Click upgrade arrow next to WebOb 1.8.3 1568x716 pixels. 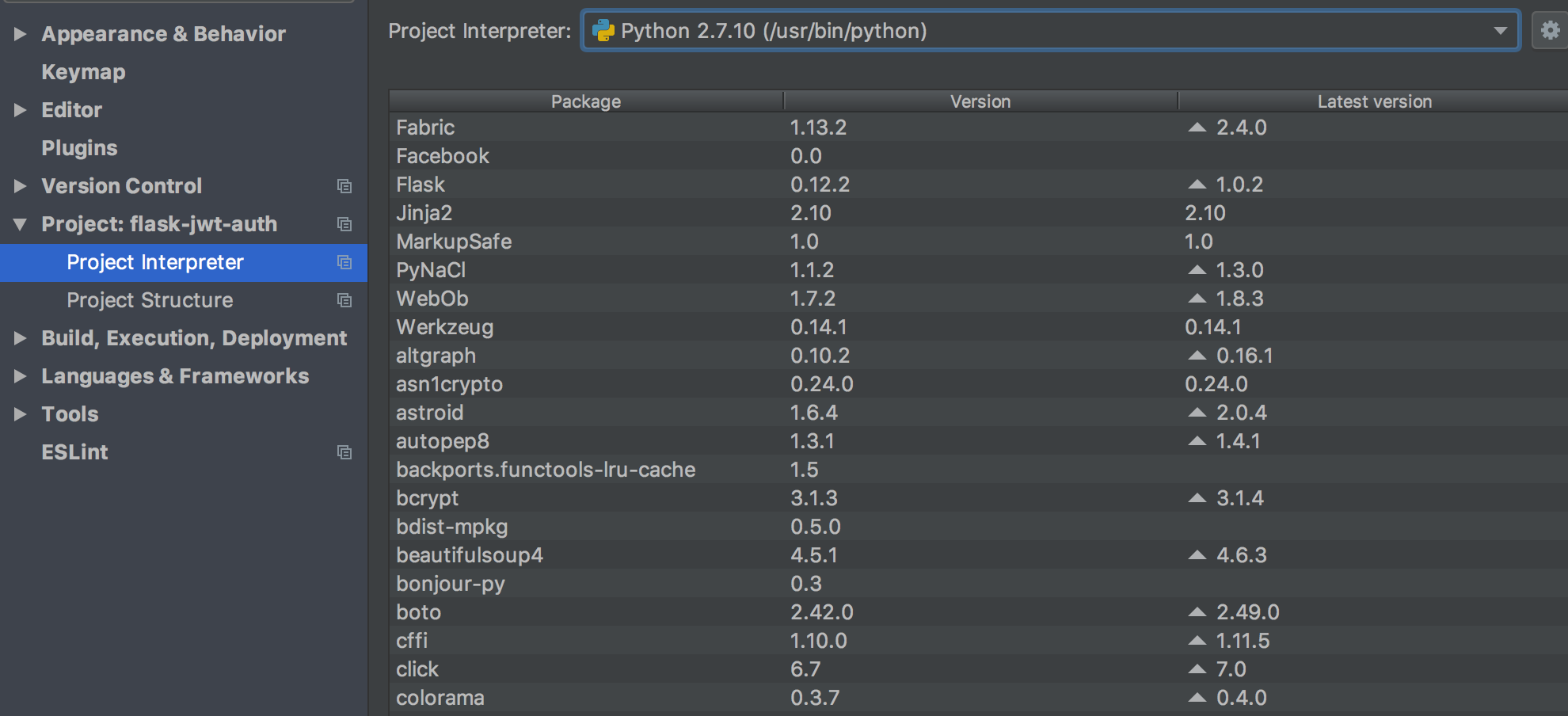click(x=1197, y=299)
